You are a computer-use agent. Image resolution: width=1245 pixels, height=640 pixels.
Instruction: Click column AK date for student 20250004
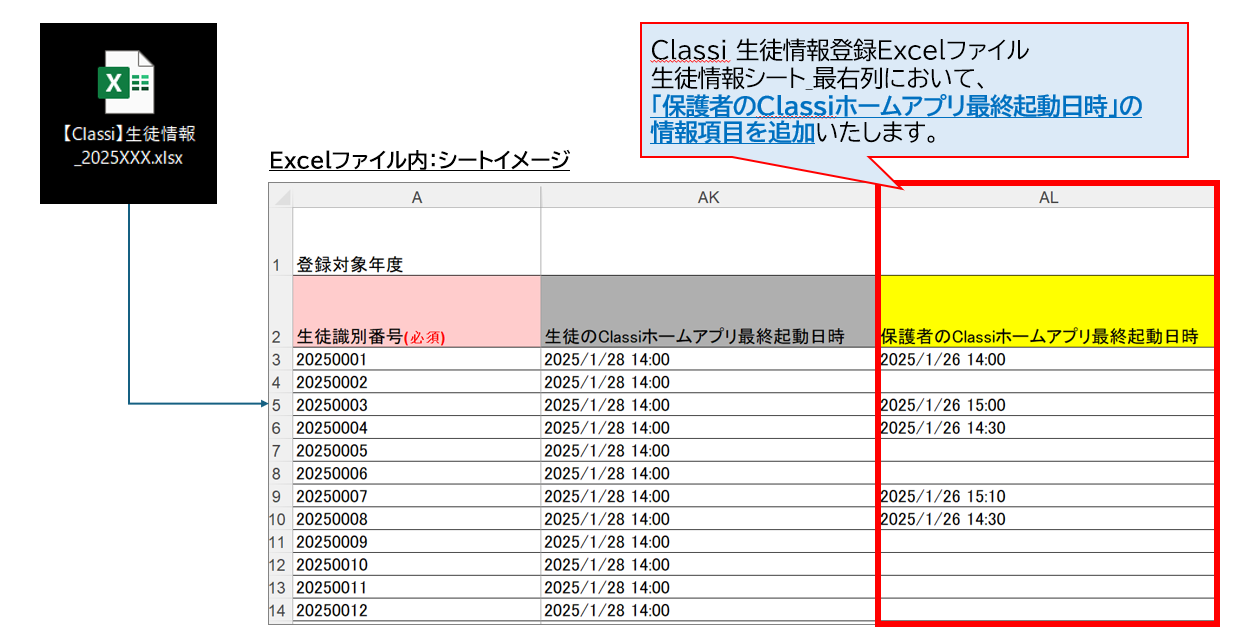[x=708, y=428]
